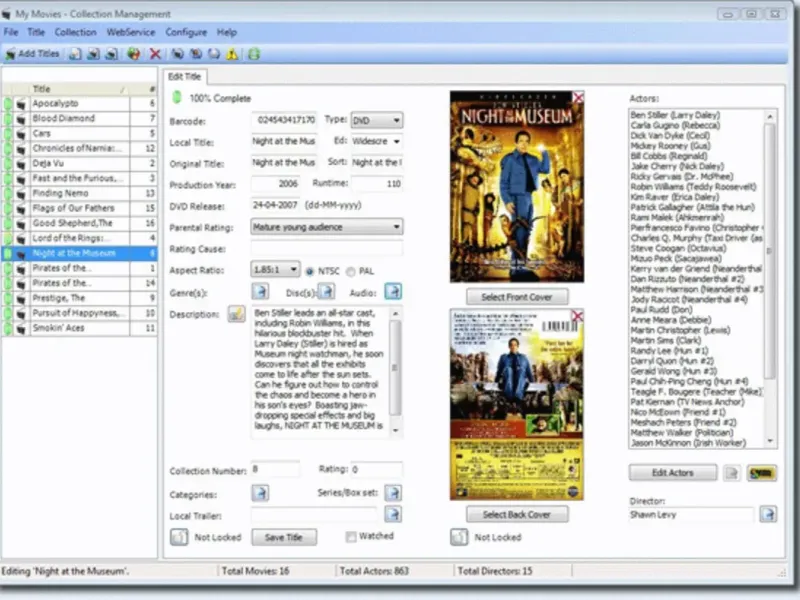Image resolution: width=800 pixels, height=600 pixels.
Task: Select Blood Diamond in the title list
Action: click(79, 118)
